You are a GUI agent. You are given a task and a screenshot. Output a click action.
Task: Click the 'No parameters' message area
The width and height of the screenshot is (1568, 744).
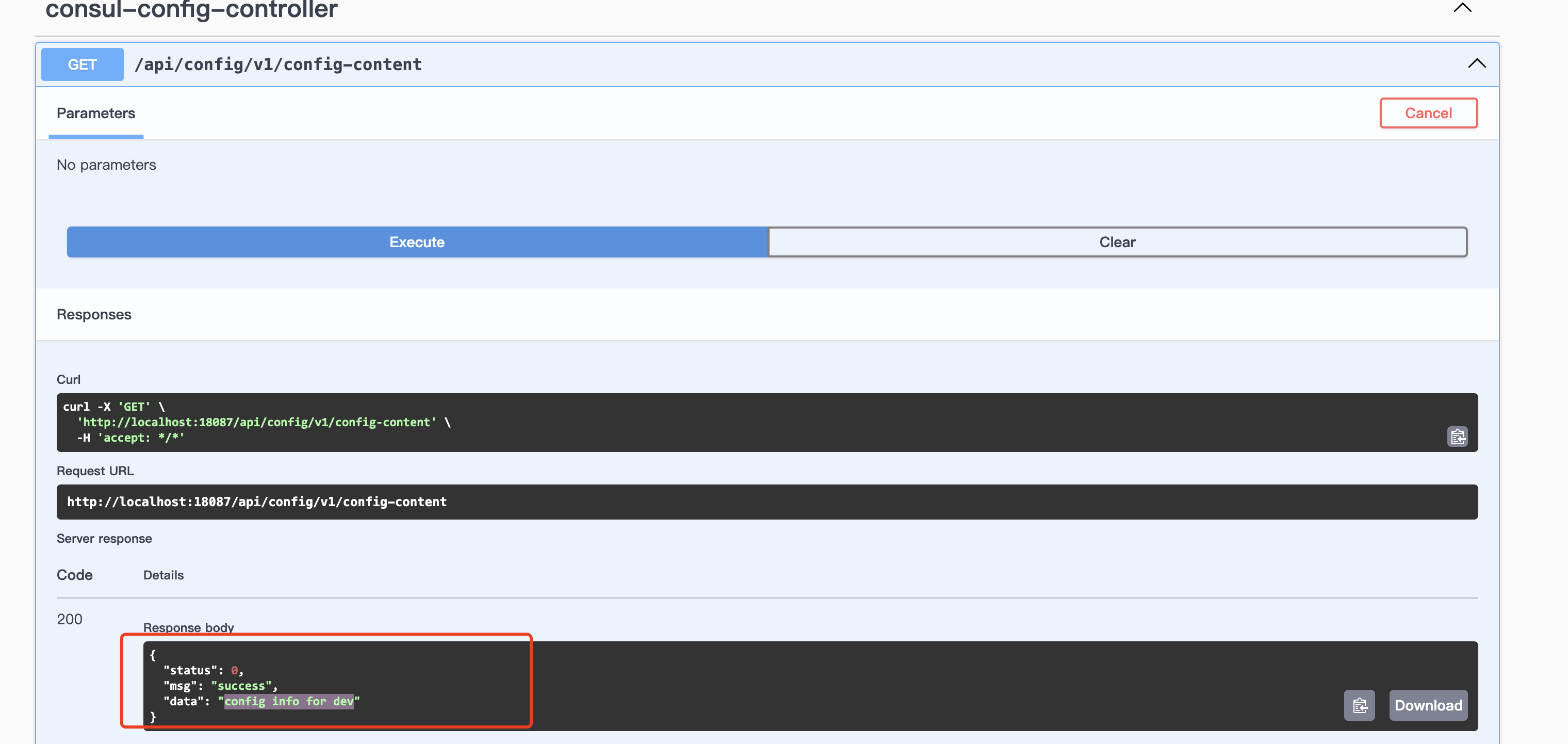point(106,165)
